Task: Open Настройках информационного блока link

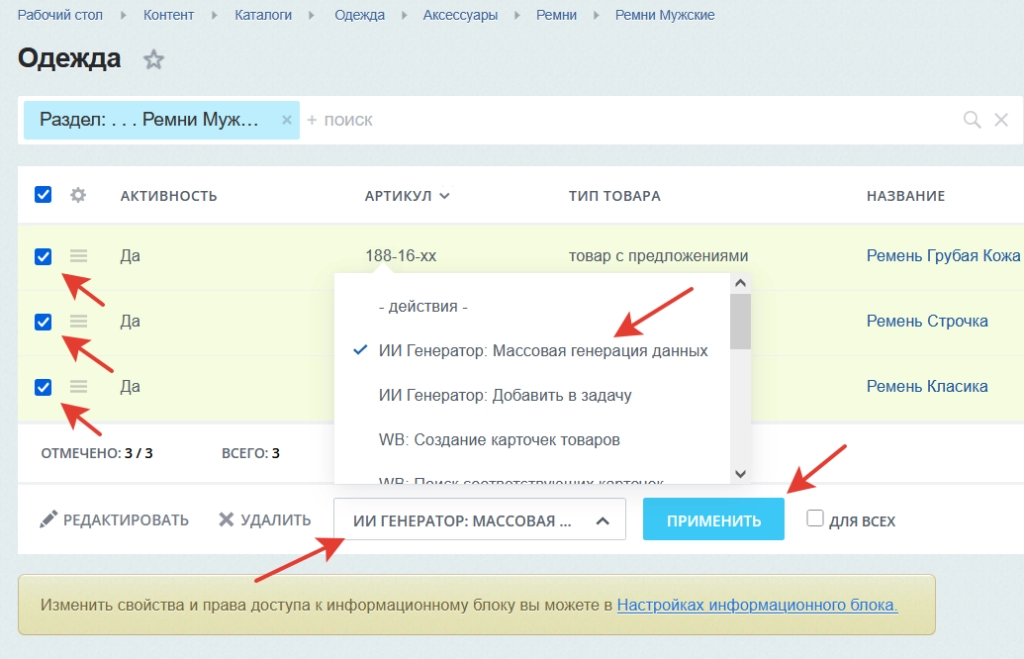Action: [757, 604]
